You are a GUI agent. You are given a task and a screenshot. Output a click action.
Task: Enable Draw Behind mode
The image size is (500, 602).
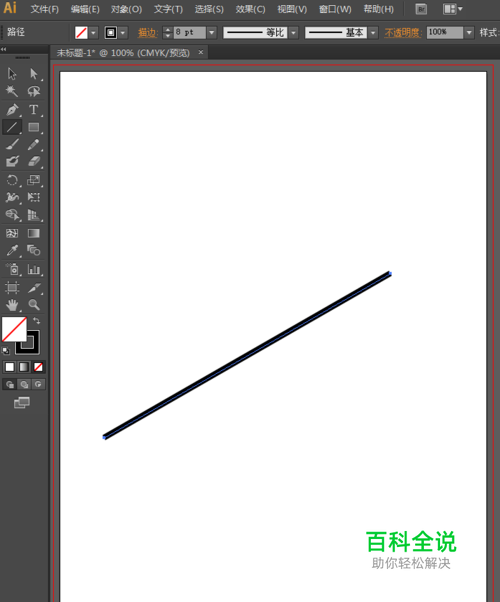coord(24,384)
